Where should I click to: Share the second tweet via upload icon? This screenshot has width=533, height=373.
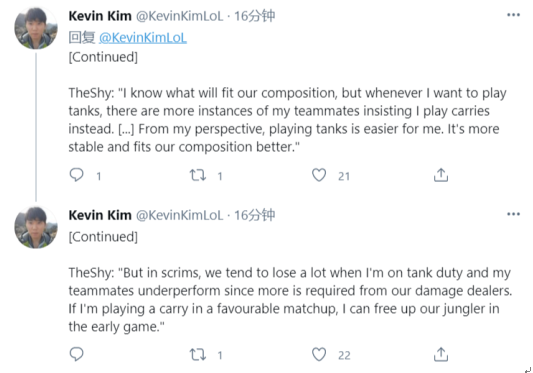[441, 354]
